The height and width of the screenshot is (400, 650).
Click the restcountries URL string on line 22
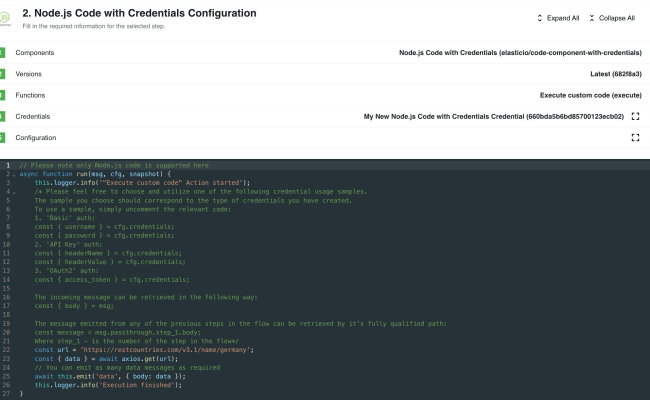pos(166,350)
